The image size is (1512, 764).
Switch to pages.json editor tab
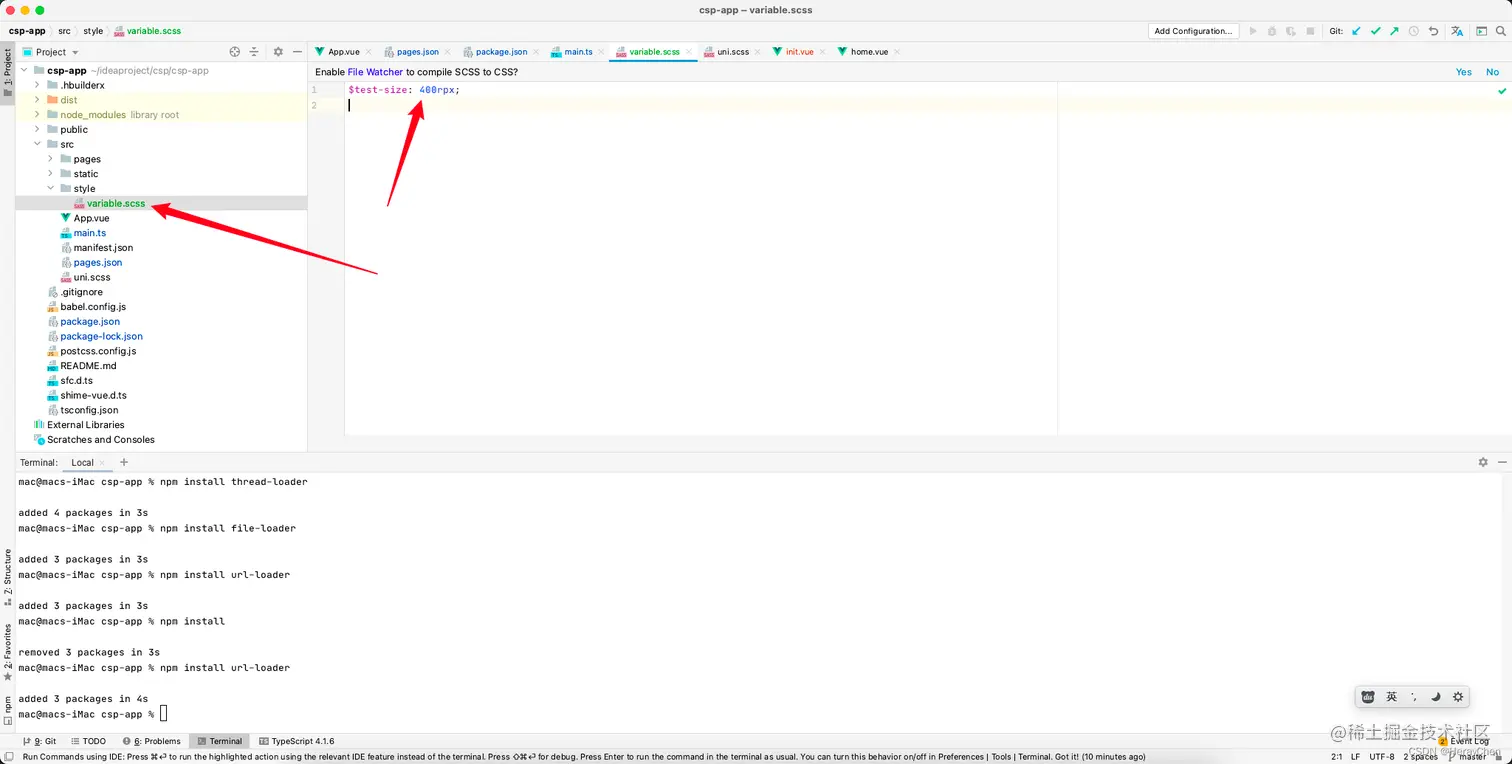(417, 52)
